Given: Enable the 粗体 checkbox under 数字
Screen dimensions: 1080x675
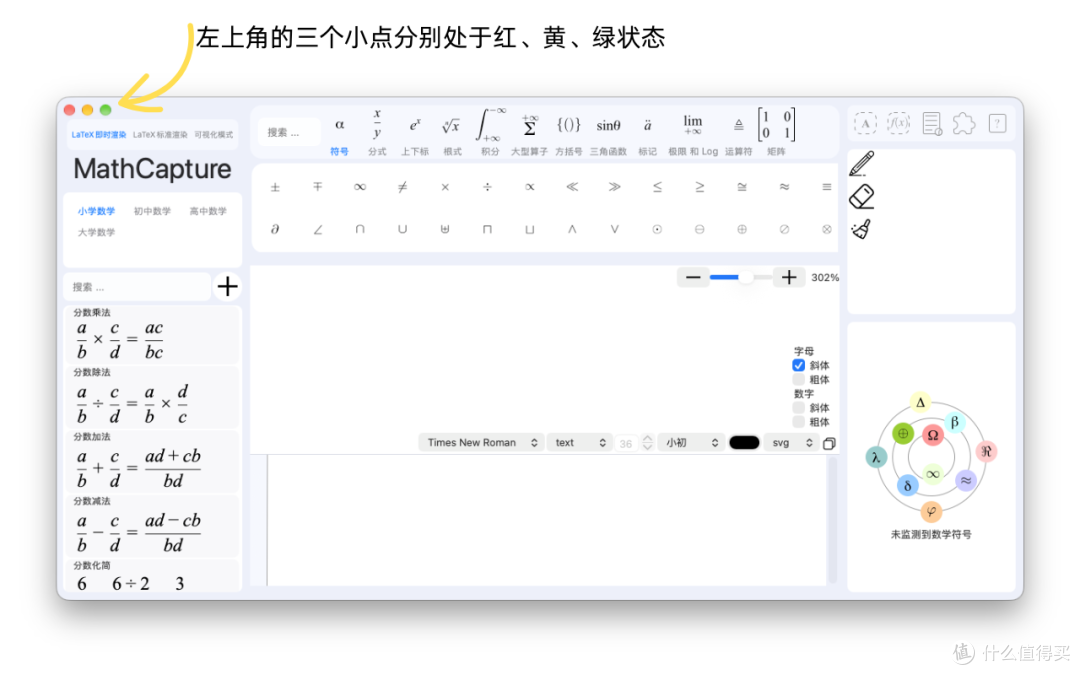Looking at the screenshot, I should (x=798, y=422).
